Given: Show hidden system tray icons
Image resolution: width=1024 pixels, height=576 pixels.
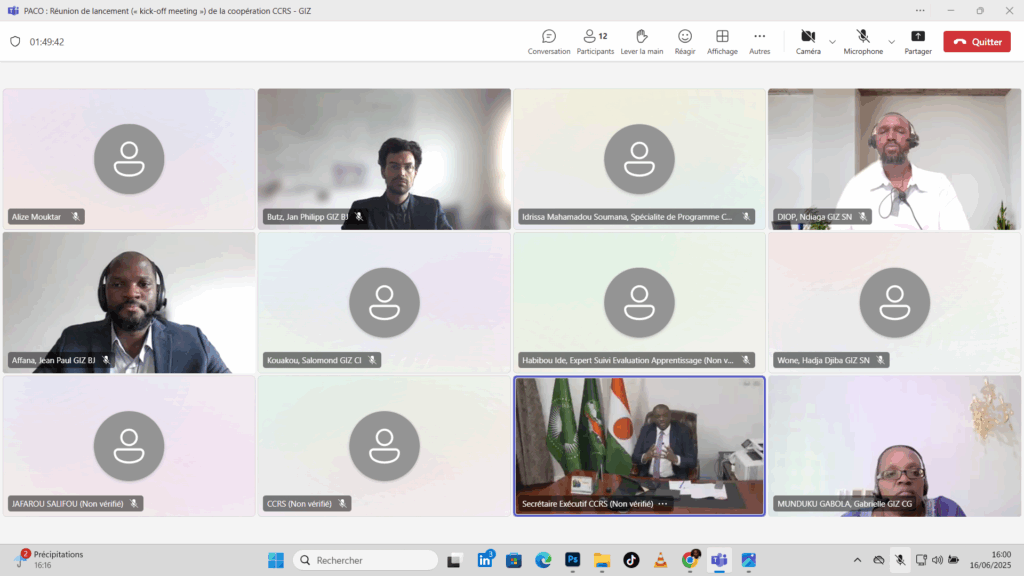Looking at the screenshot, I should [857, 560].
